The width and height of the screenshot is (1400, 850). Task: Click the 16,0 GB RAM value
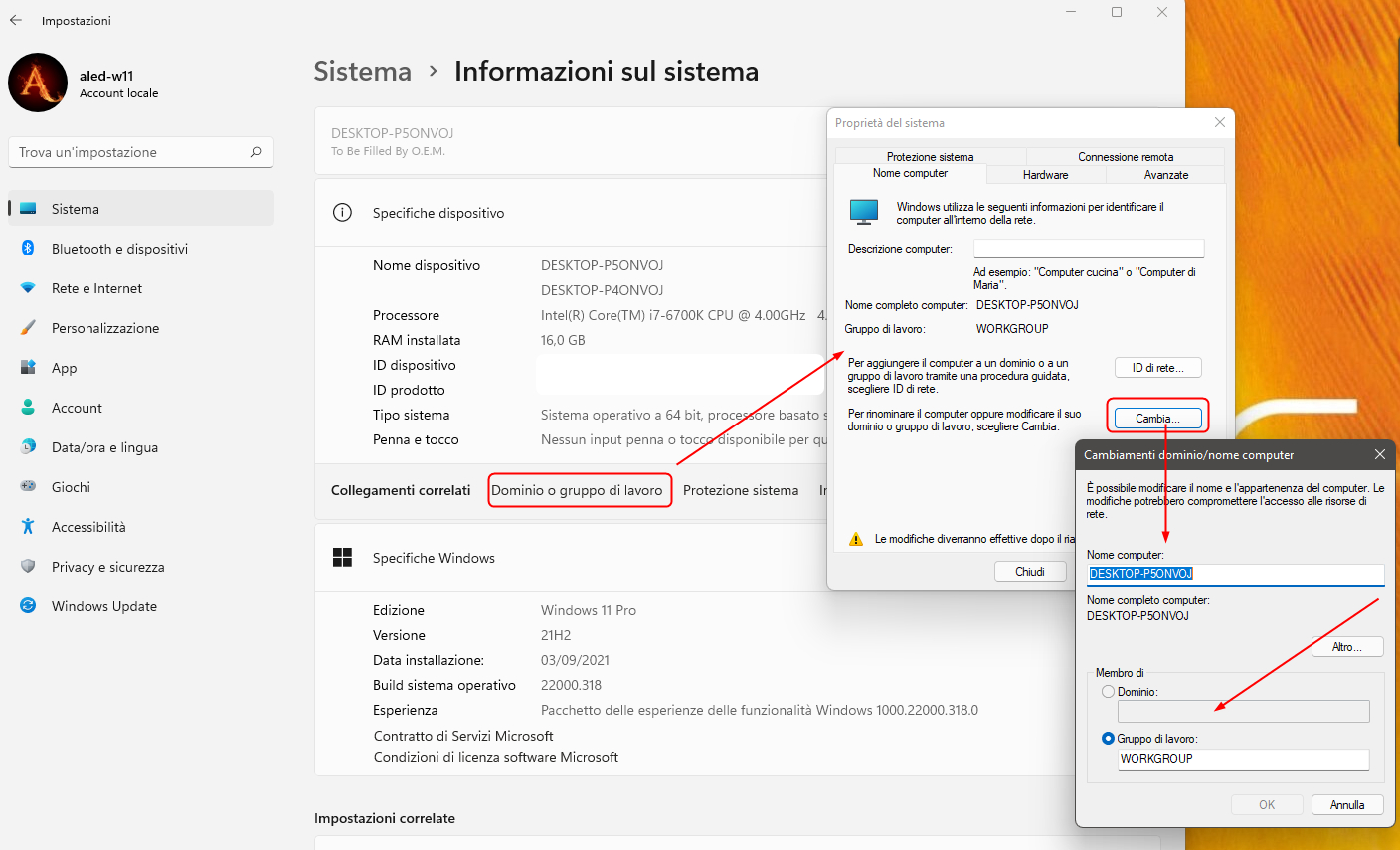pyautogui.click(x=563, y=340)
